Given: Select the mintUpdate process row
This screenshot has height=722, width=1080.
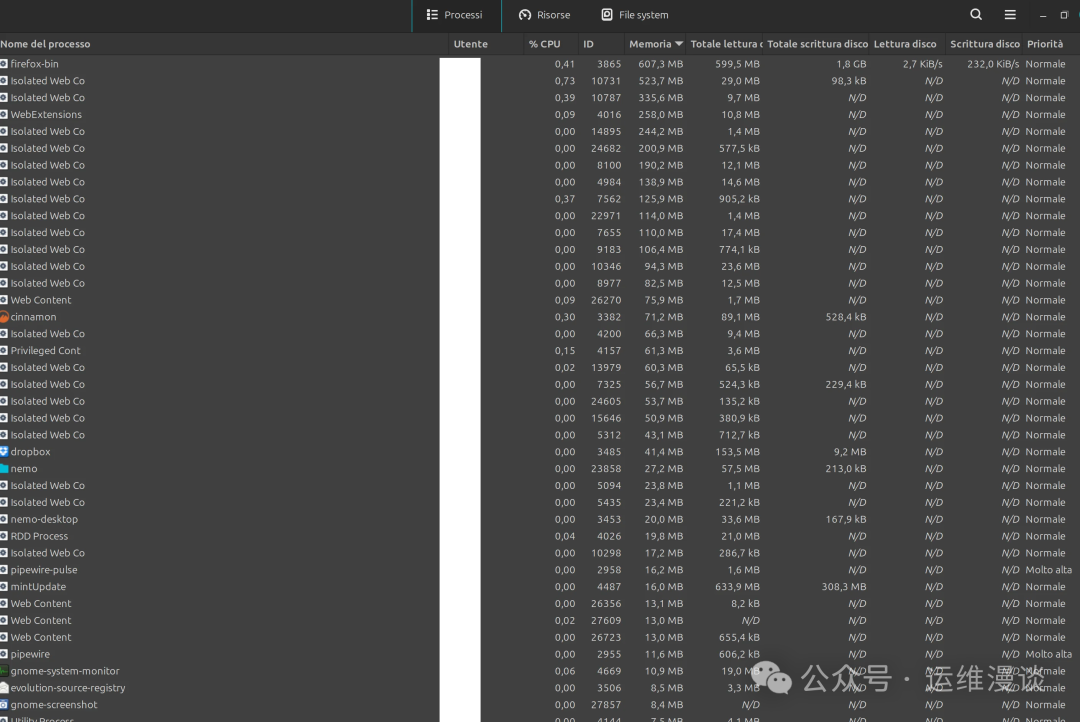Looking at the screenshot, I should pos(540,587).
